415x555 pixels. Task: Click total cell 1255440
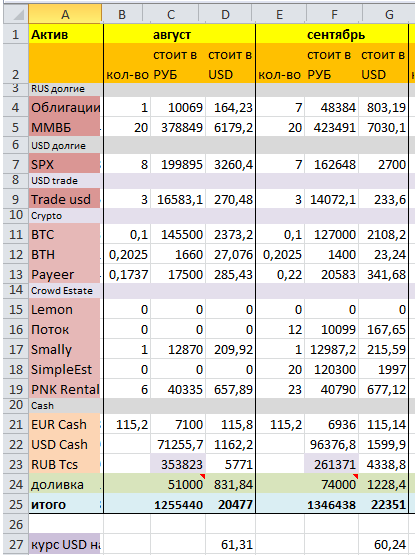point(178,504)
